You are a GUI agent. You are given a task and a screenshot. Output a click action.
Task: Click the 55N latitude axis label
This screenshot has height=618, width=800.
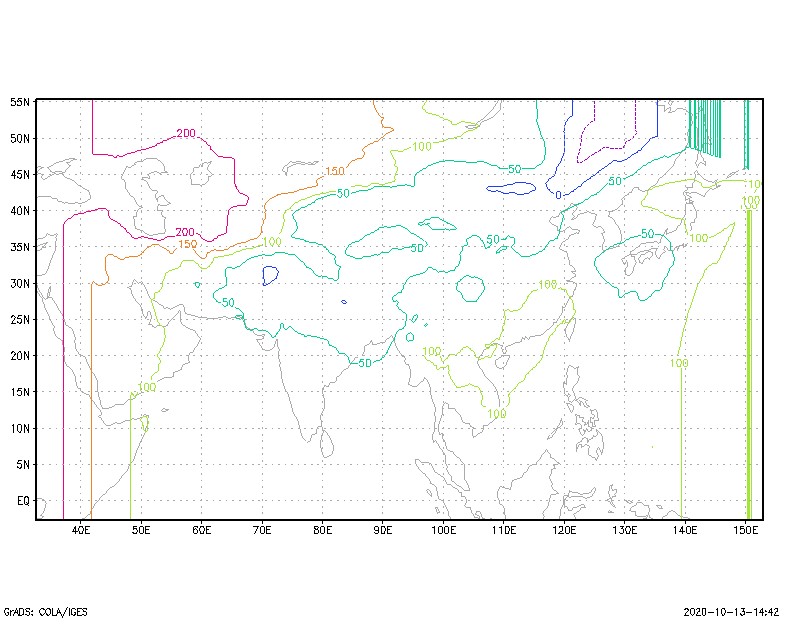pos(20,102)
